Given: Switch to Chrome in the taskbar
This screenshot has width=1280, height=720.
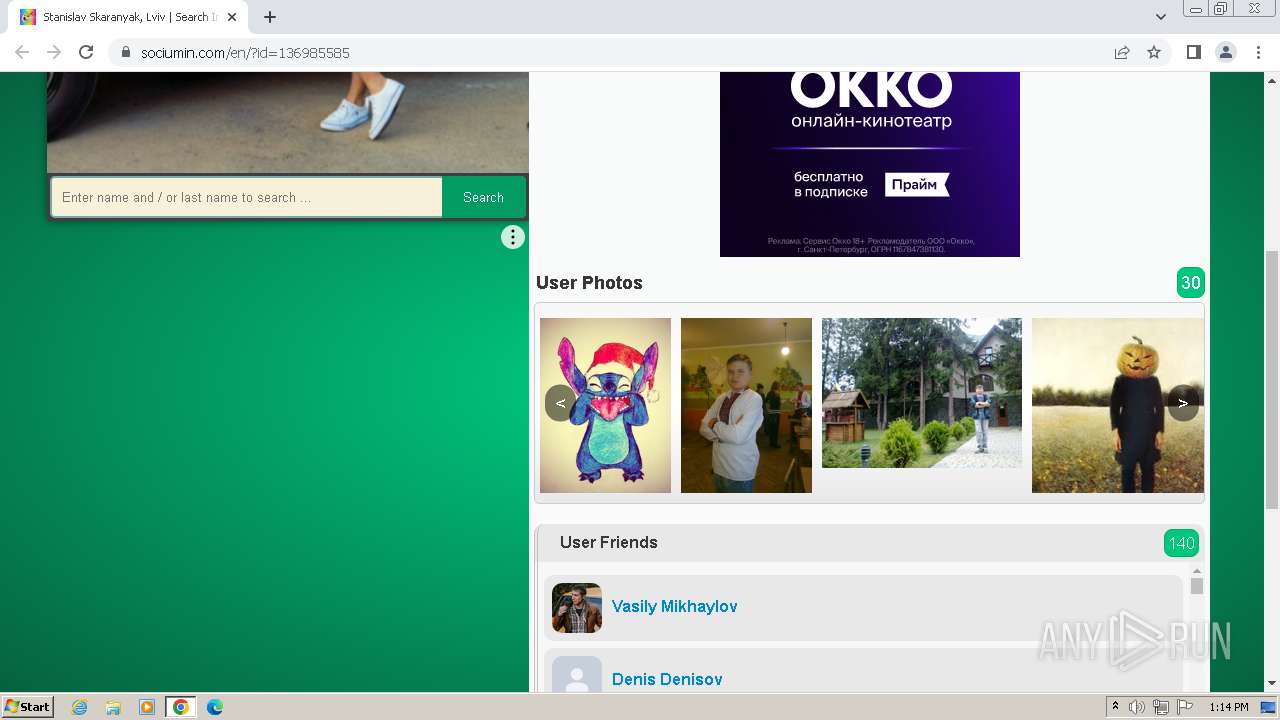Looking at the screenshot, I should (x=180, y=707).
